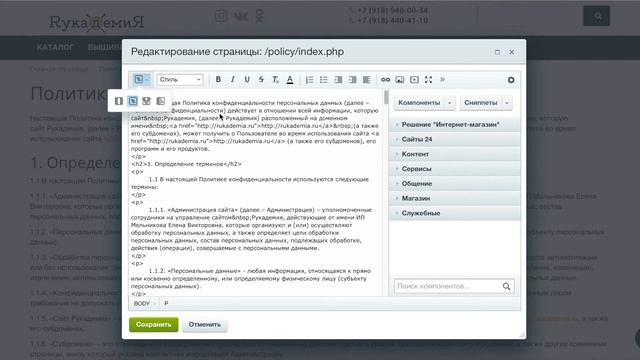Viewport: 640px width, 360px height.
Task: Open editor settings gear
Action: (511, 80)
